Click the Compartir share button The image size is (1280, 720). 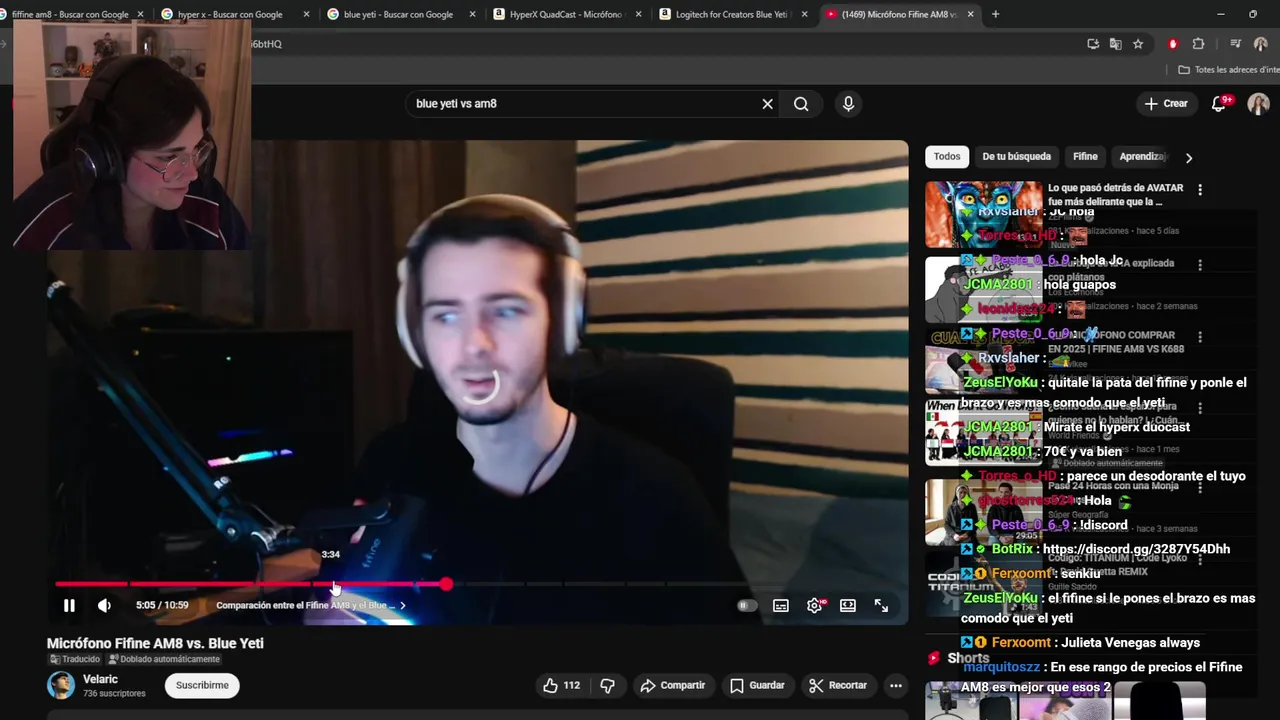point(673,685)
